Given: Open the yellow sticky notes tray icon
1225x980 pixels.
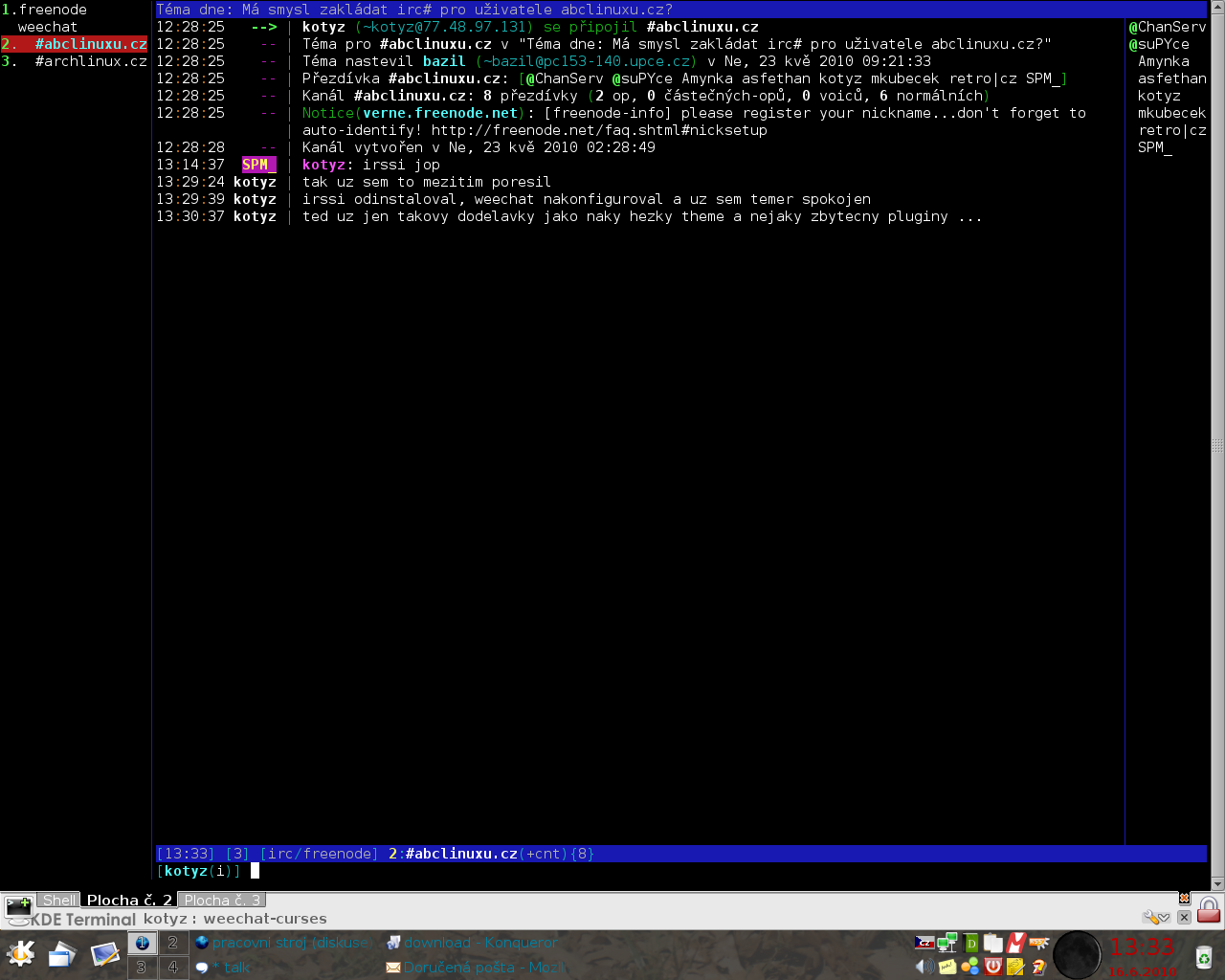Looking at the screenshot, I should point(947,967).
